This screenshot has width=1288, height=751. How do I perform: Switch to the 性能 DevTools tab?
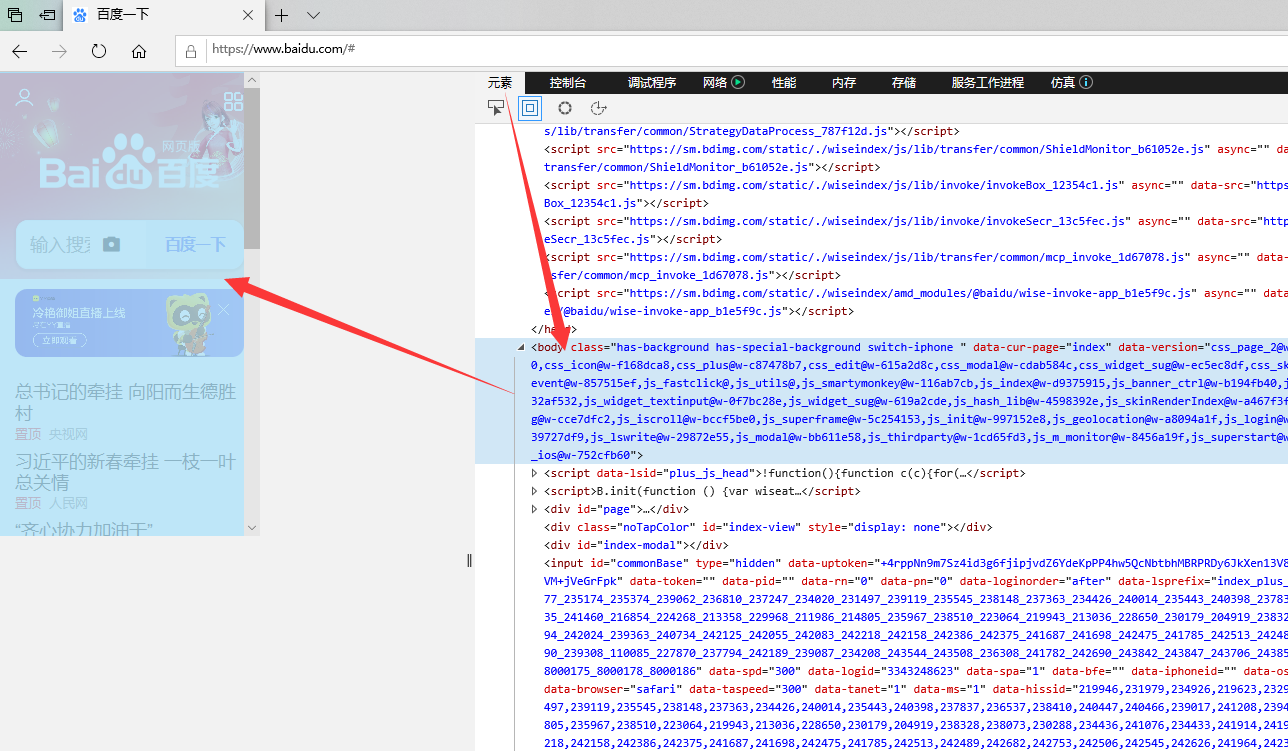(784, 83)
